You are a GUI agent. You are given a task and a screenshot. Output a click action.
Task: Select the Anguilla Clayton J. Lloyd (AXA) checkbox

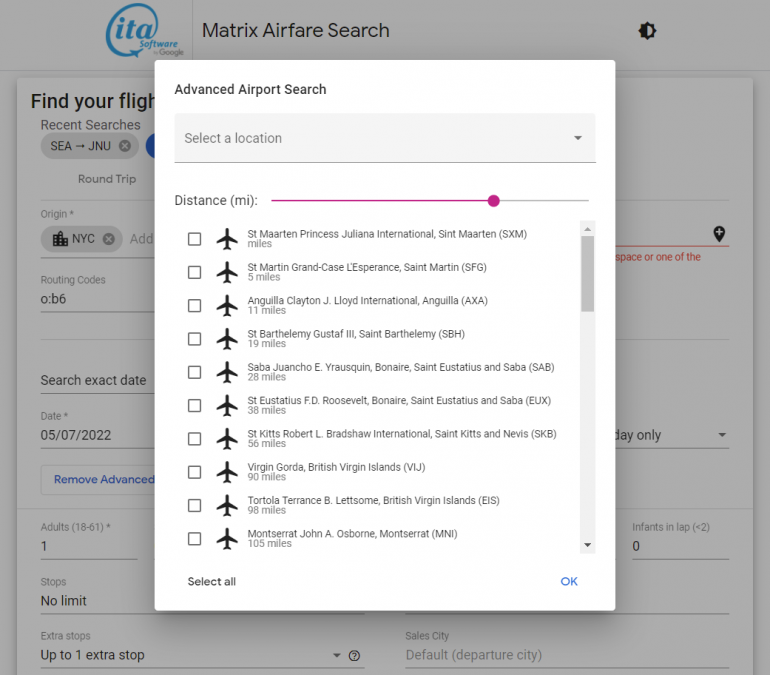tap(194, 306)
